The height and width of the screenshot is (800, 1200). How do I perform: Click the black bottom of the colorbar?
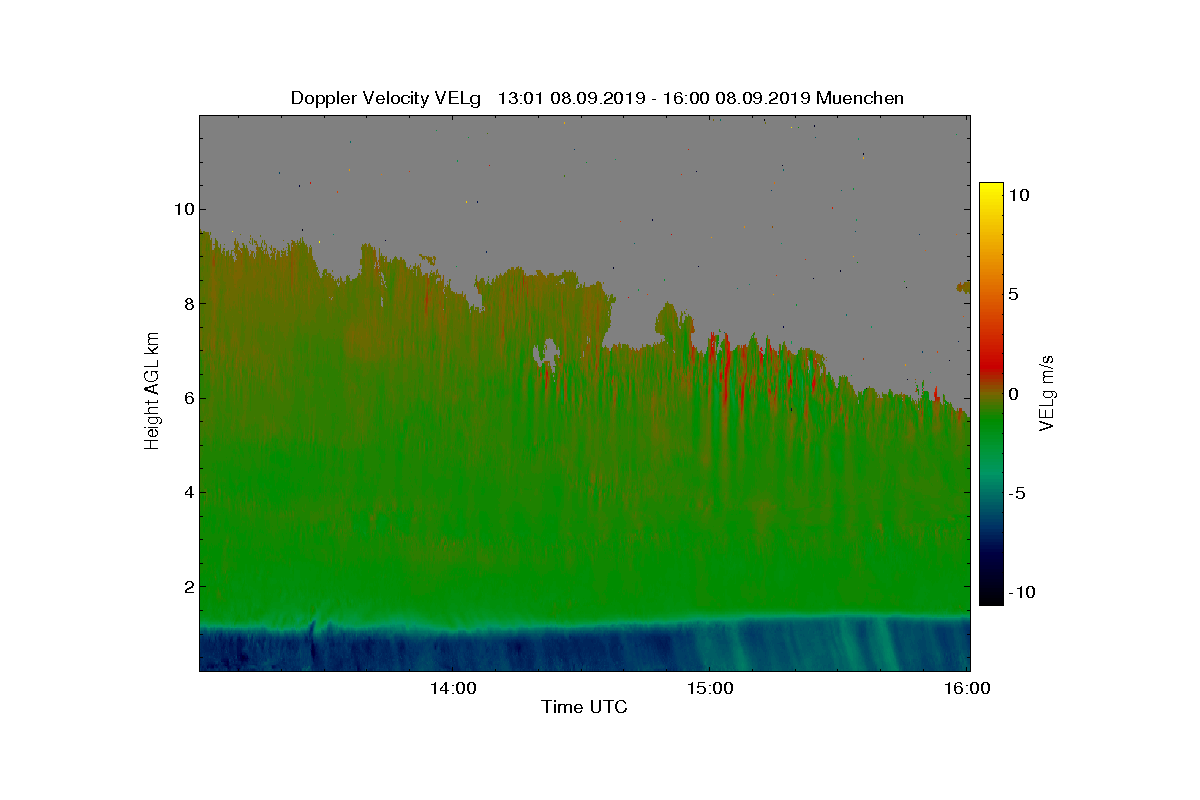click(991, 597)
